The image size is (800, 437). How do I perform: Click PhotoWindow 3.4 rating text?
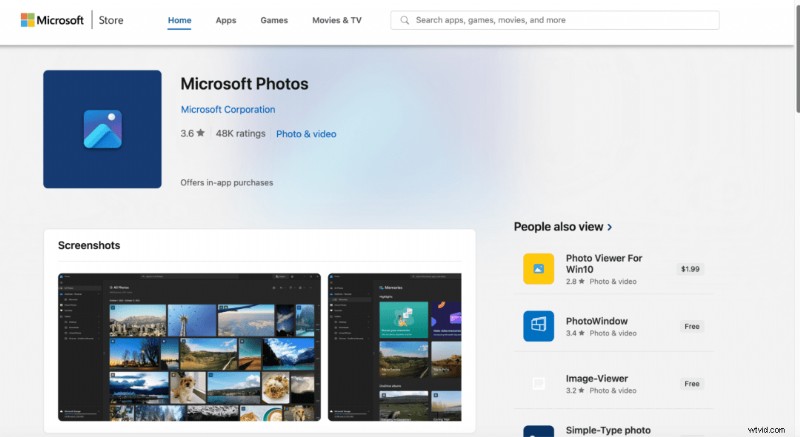coord(575,333)
